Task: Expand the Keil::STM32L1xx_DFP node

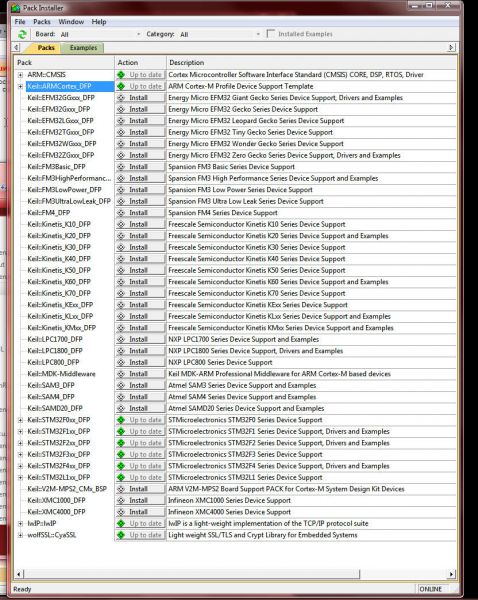Action: (x=20, y=477)
